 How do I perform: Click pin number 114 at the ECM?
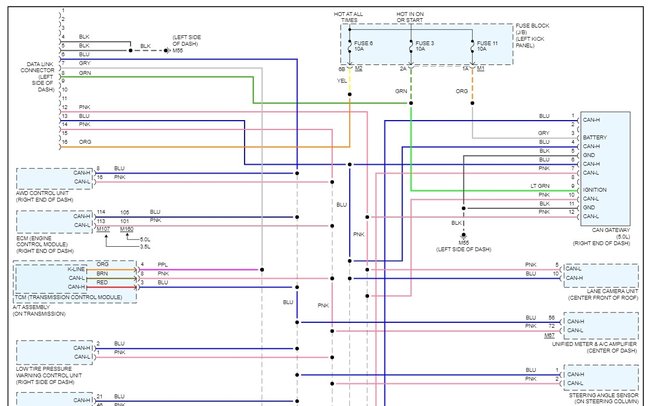[101, 212]
